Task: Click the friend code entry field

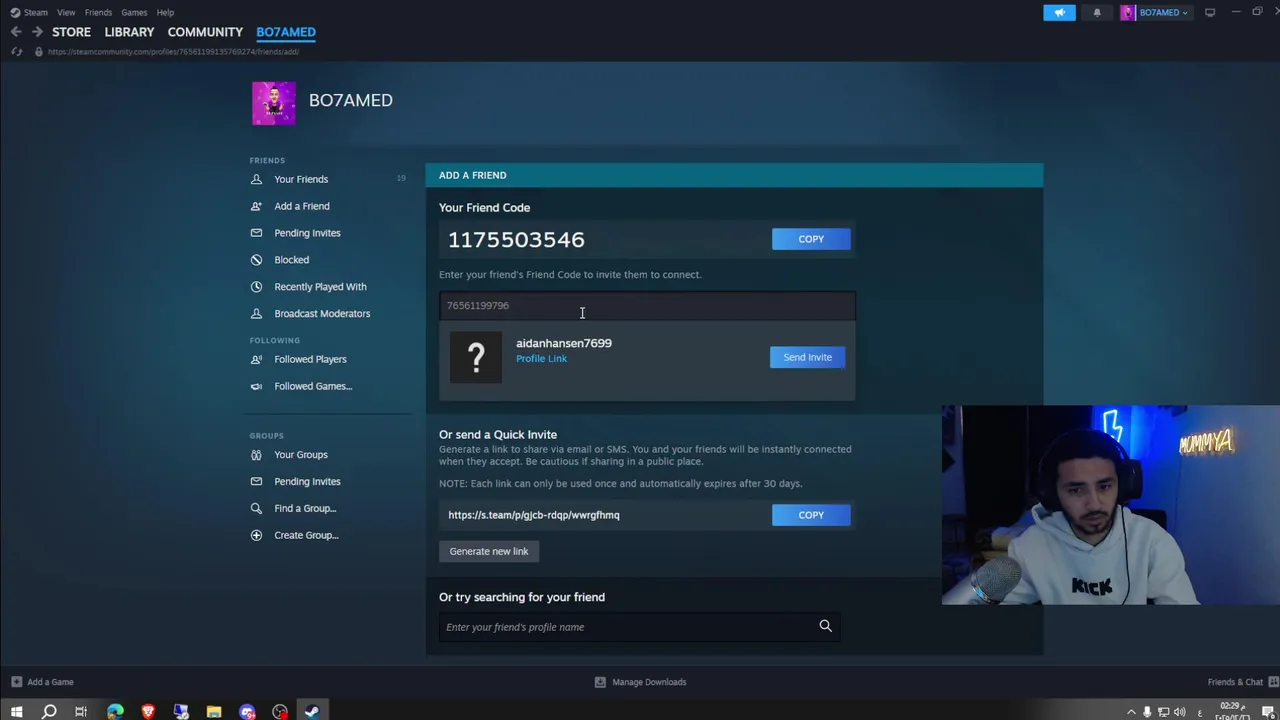Action: (647, 305)
